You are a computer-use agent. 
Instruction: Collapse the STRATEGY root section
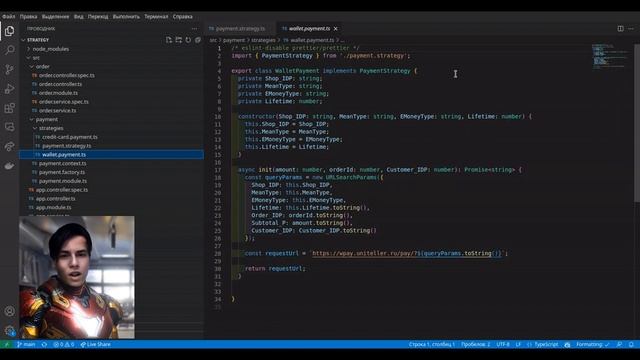[x=38, y=40]
